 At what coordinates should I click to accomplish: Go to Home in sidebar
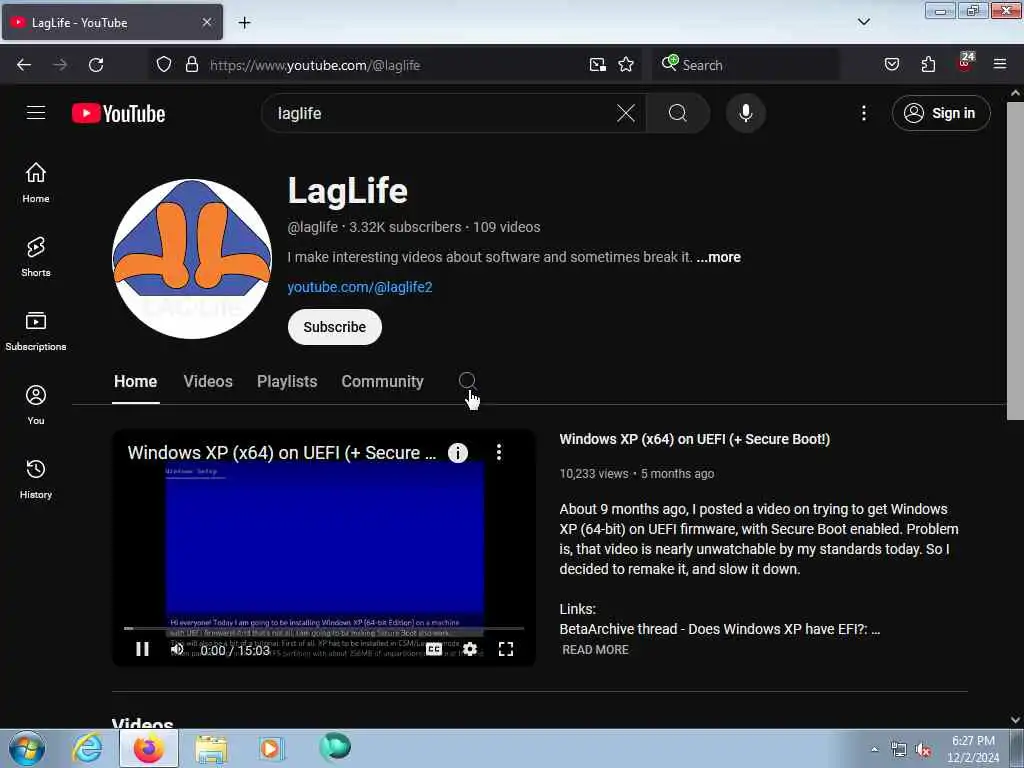(36, 183)
